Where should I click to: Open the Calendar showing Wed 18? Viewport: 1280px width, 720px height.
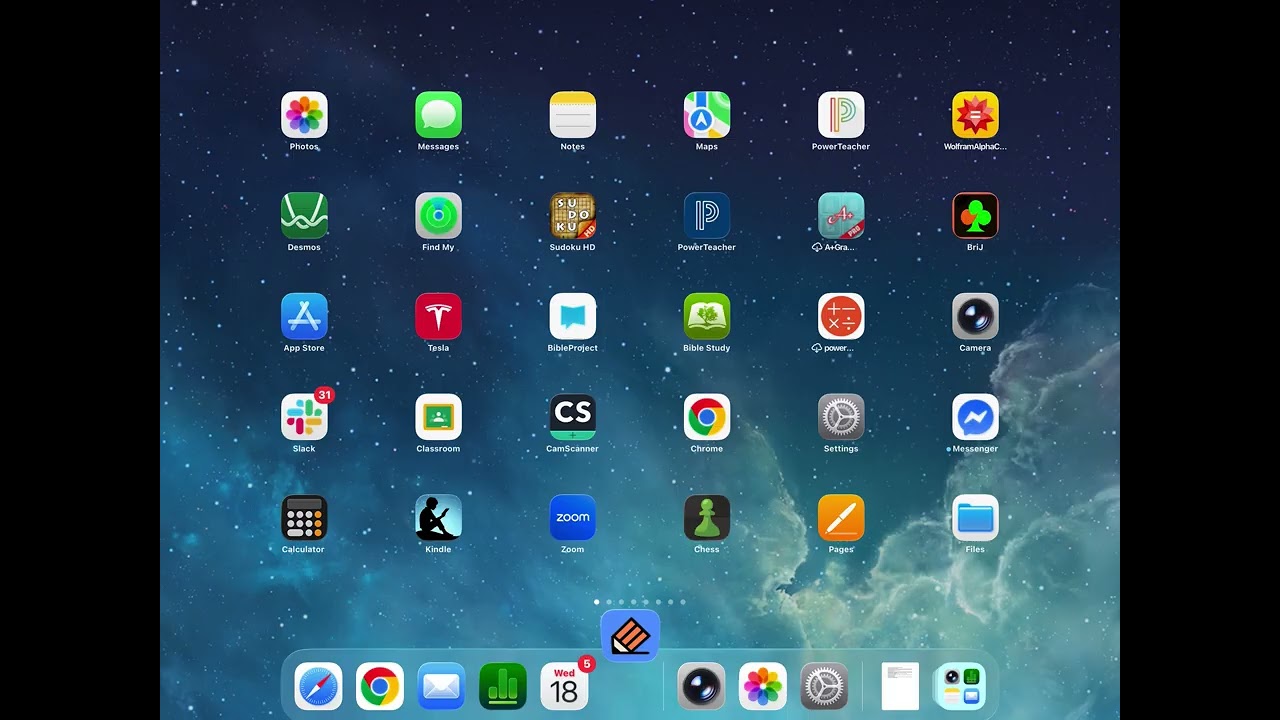[565, 687]
